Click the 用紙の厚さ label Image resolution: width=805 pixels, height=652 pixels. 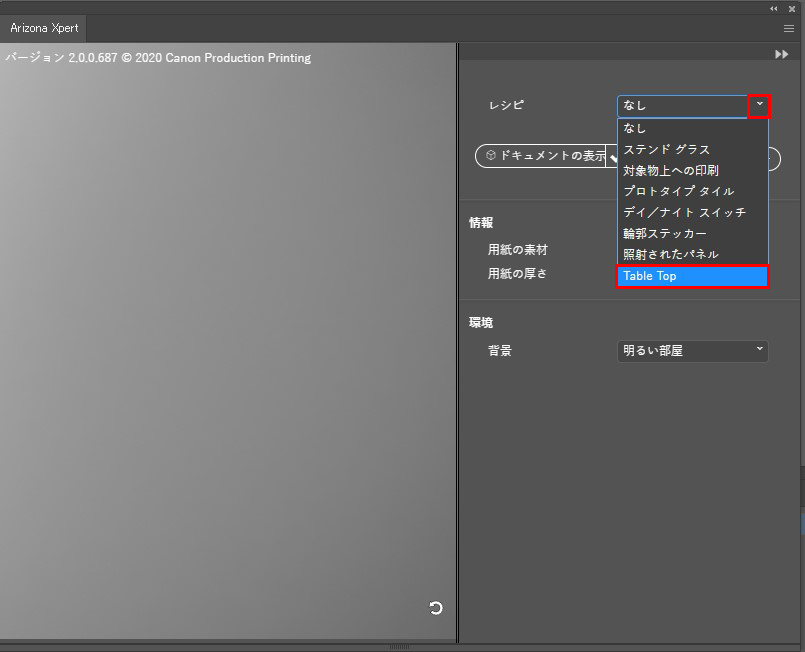tap(517, 274)
